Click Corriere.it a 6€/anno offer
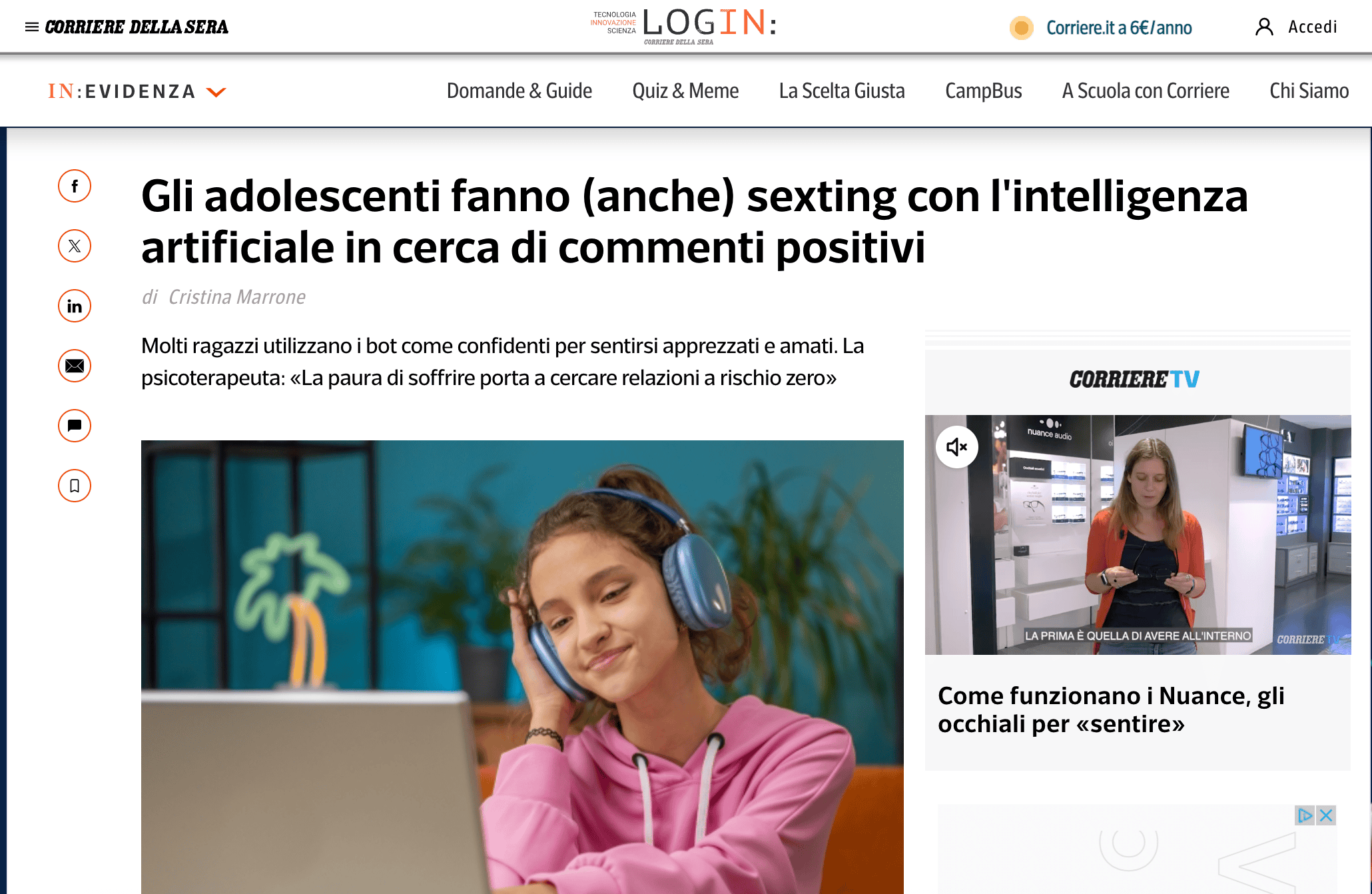Image resolution: width=1372 pixels, height=894 pixels. click(1119, 28)
